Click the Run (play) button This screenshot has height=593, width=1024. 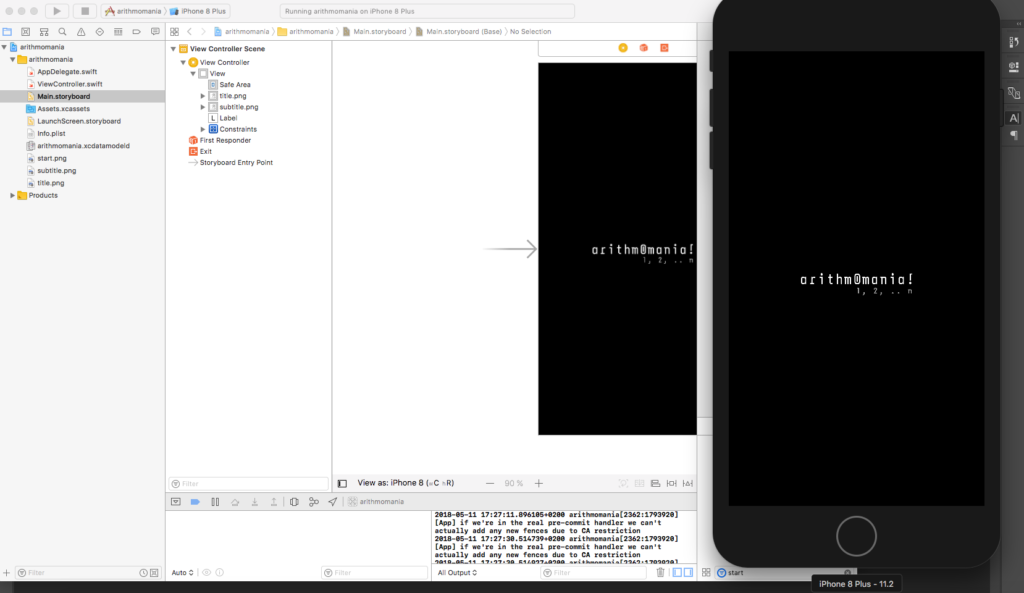57,11
